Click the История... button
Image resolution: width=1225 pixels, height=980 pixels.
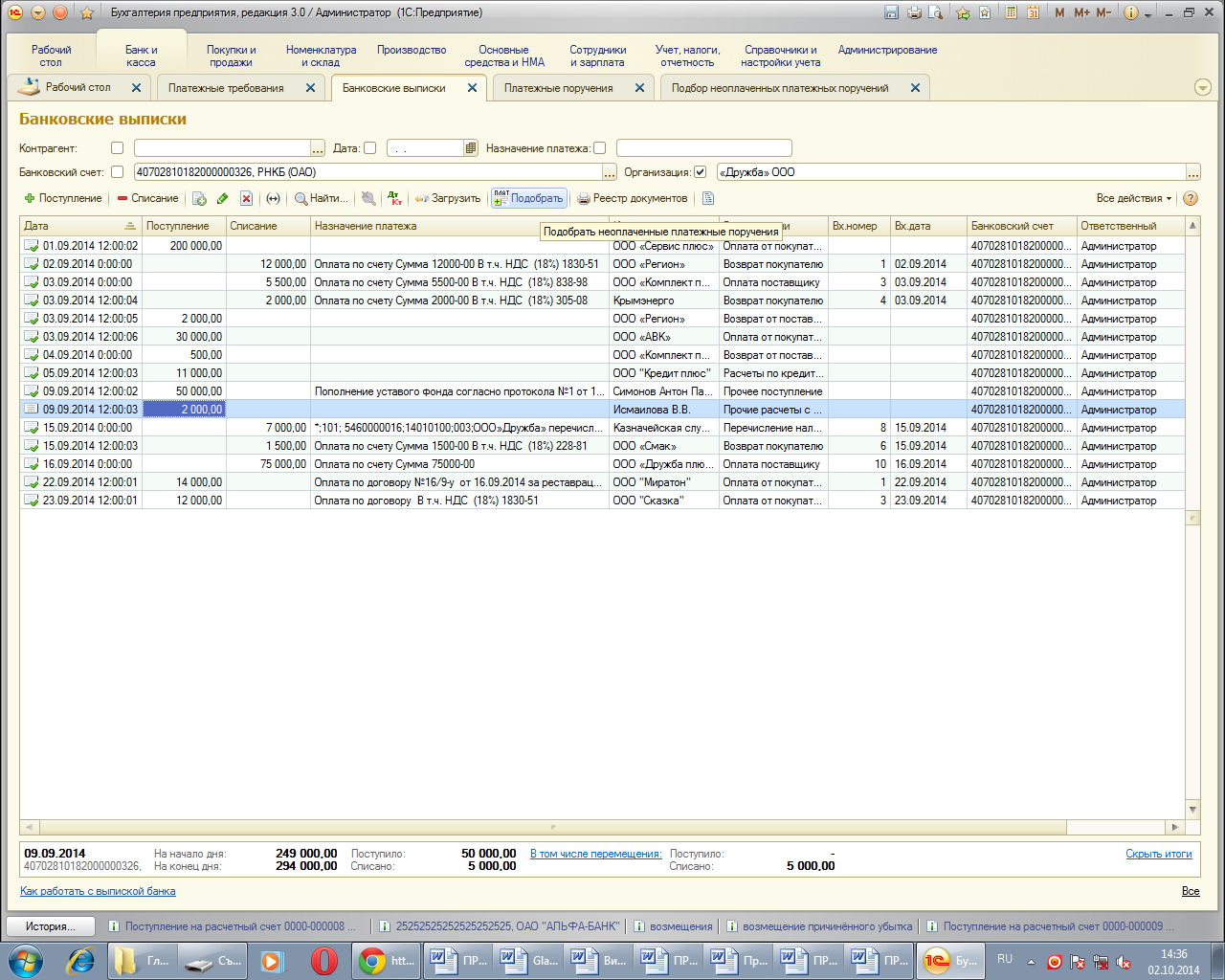click(x=51, y=926)
